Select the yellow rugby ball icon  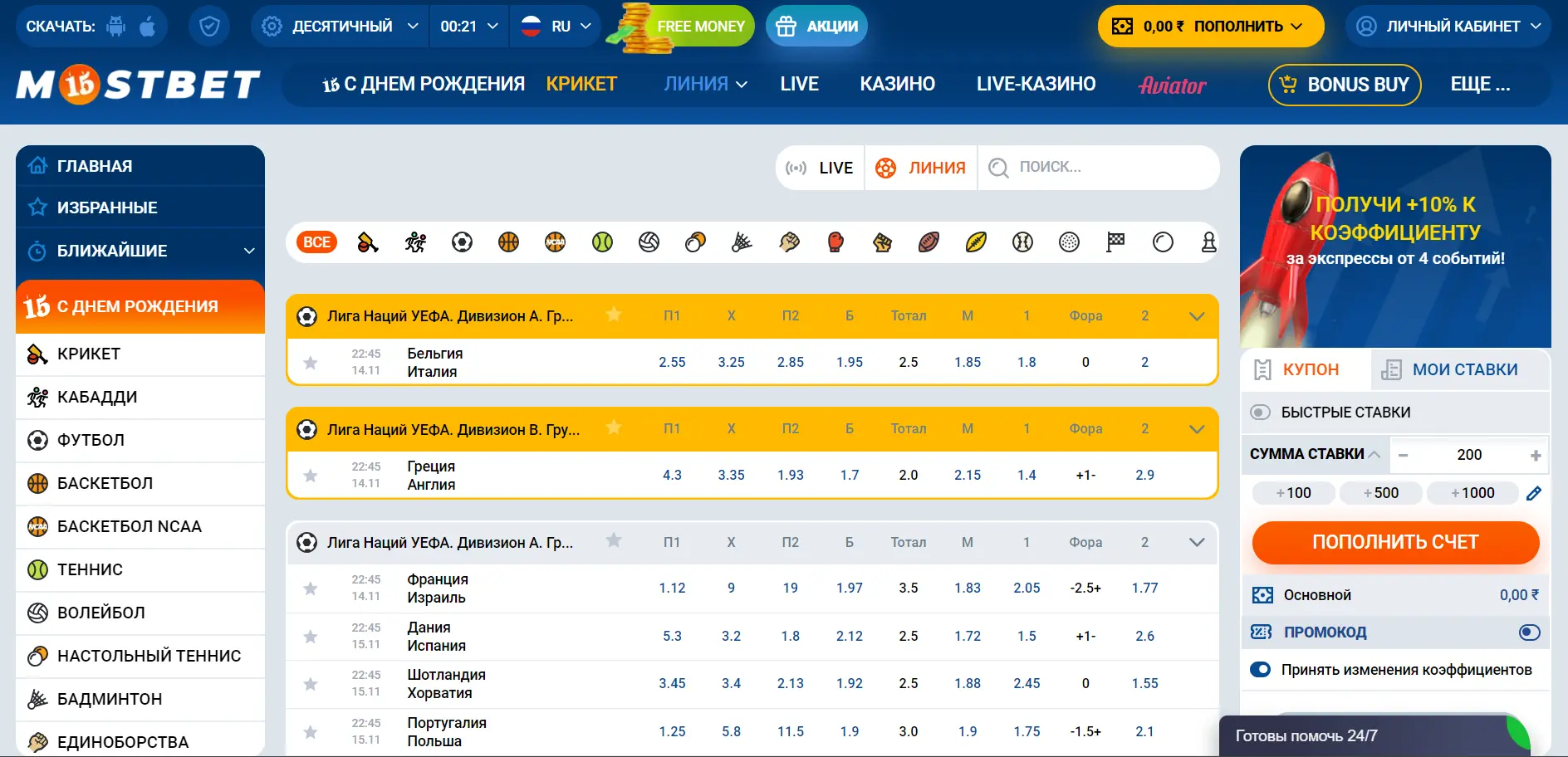[x=976, y=242]
